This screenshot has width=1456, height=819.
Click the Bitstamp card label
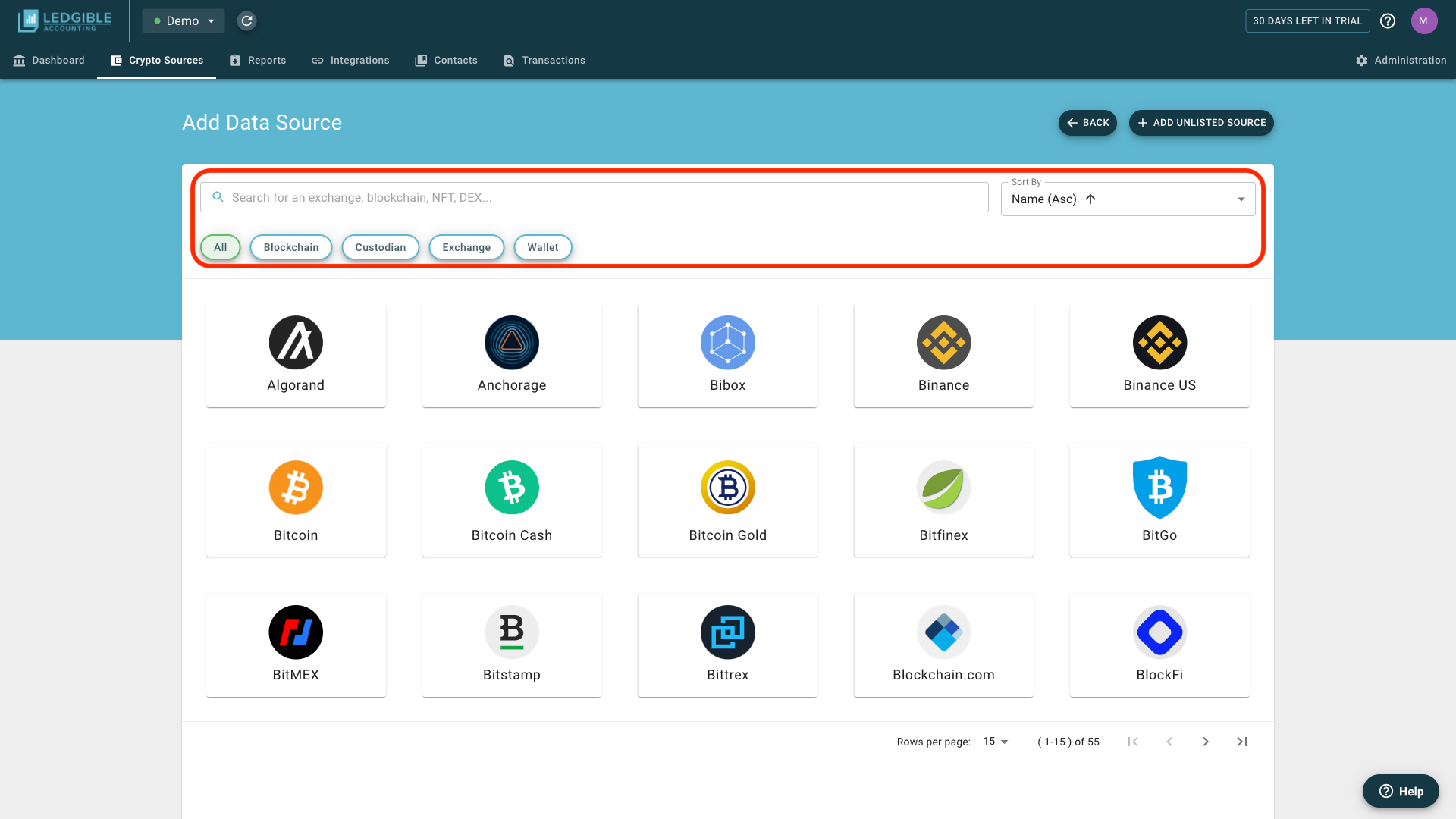coord(512,675)
